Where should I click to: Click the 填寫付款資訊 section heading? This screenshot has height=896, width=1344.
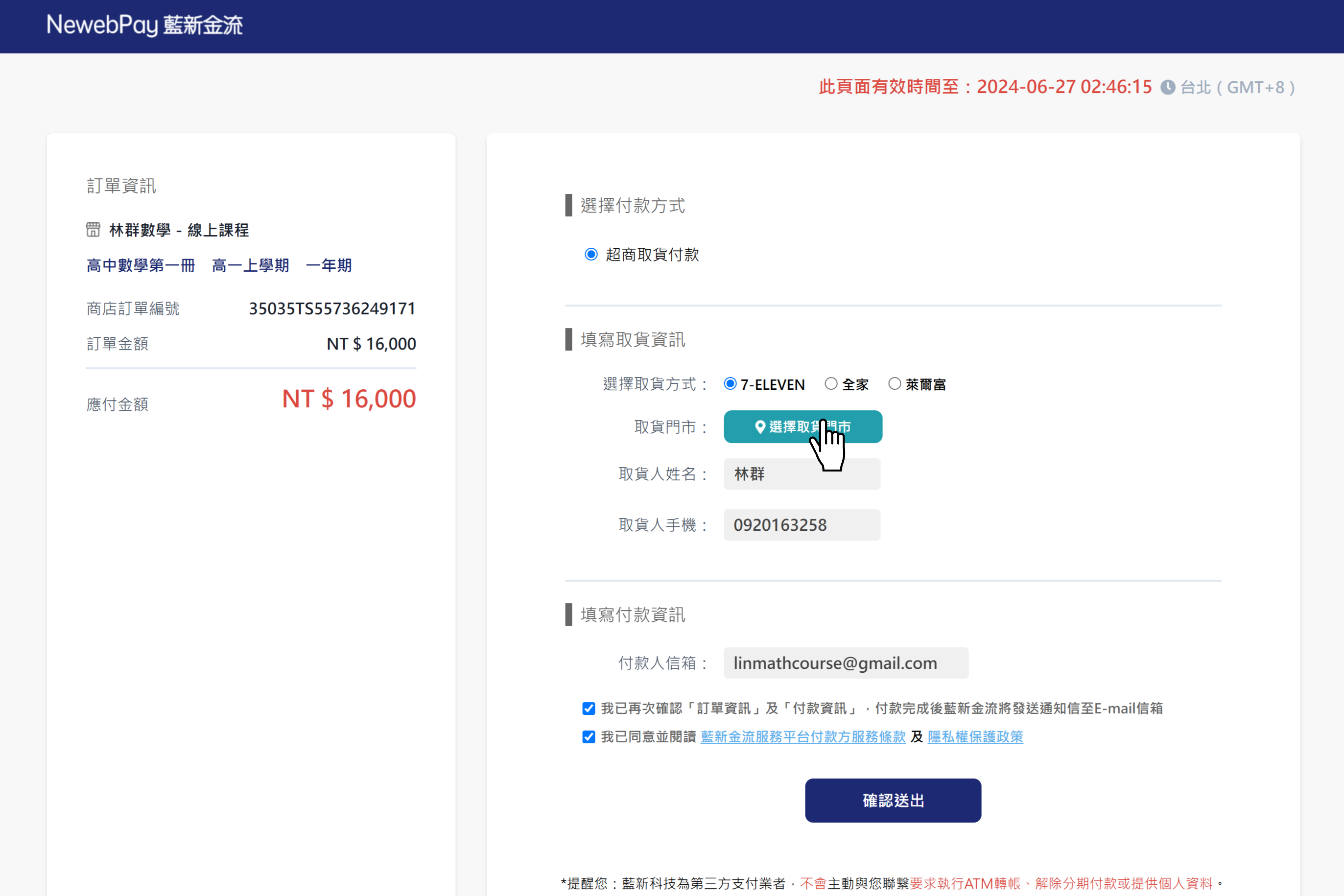pyautogui.click(x=633, y=615)
